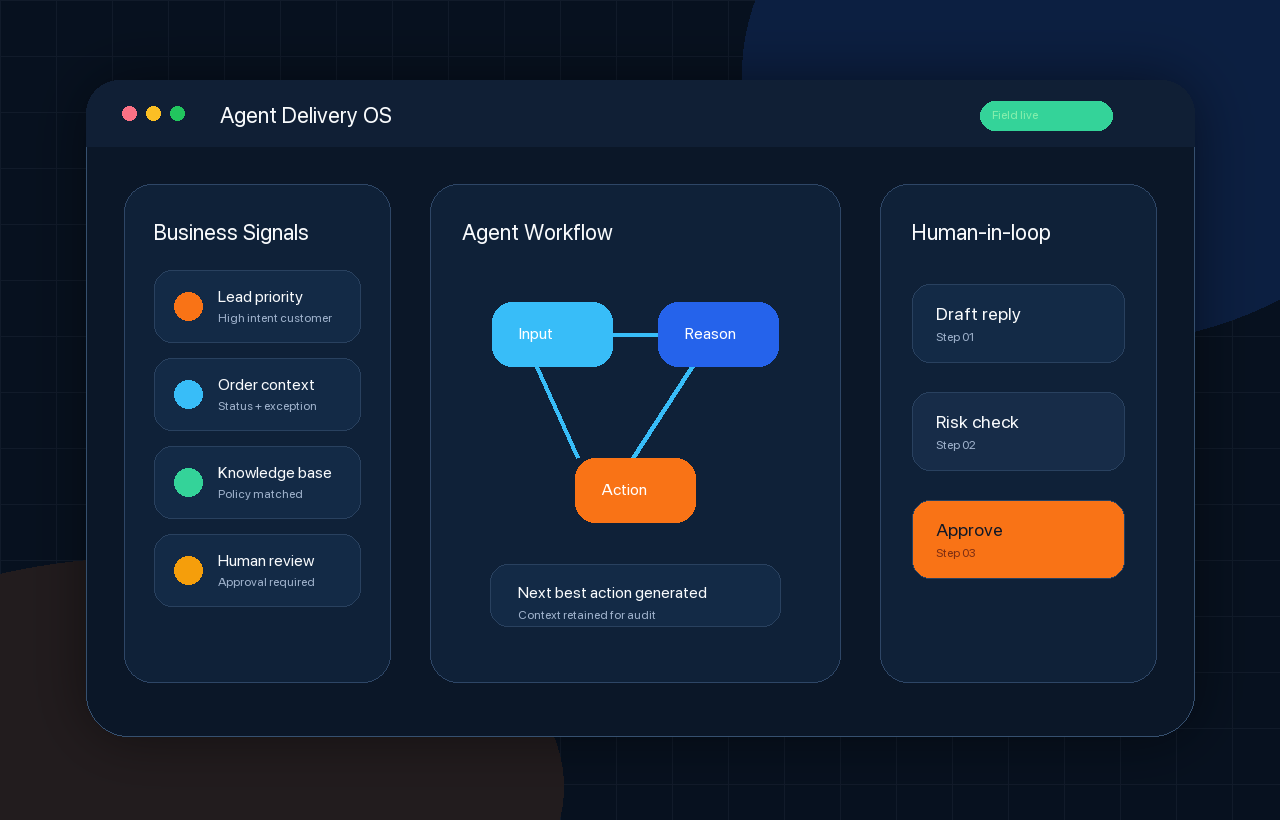Open the Order context signal card
Viewport: 1280px width, 820px height.
[257, 394]
